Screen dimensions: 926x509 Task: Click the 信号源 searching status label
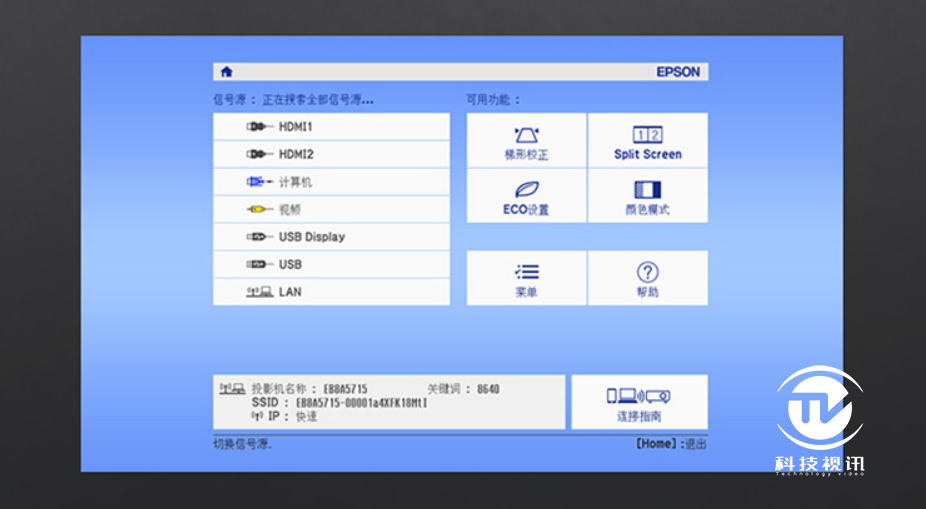coord(294,100)
